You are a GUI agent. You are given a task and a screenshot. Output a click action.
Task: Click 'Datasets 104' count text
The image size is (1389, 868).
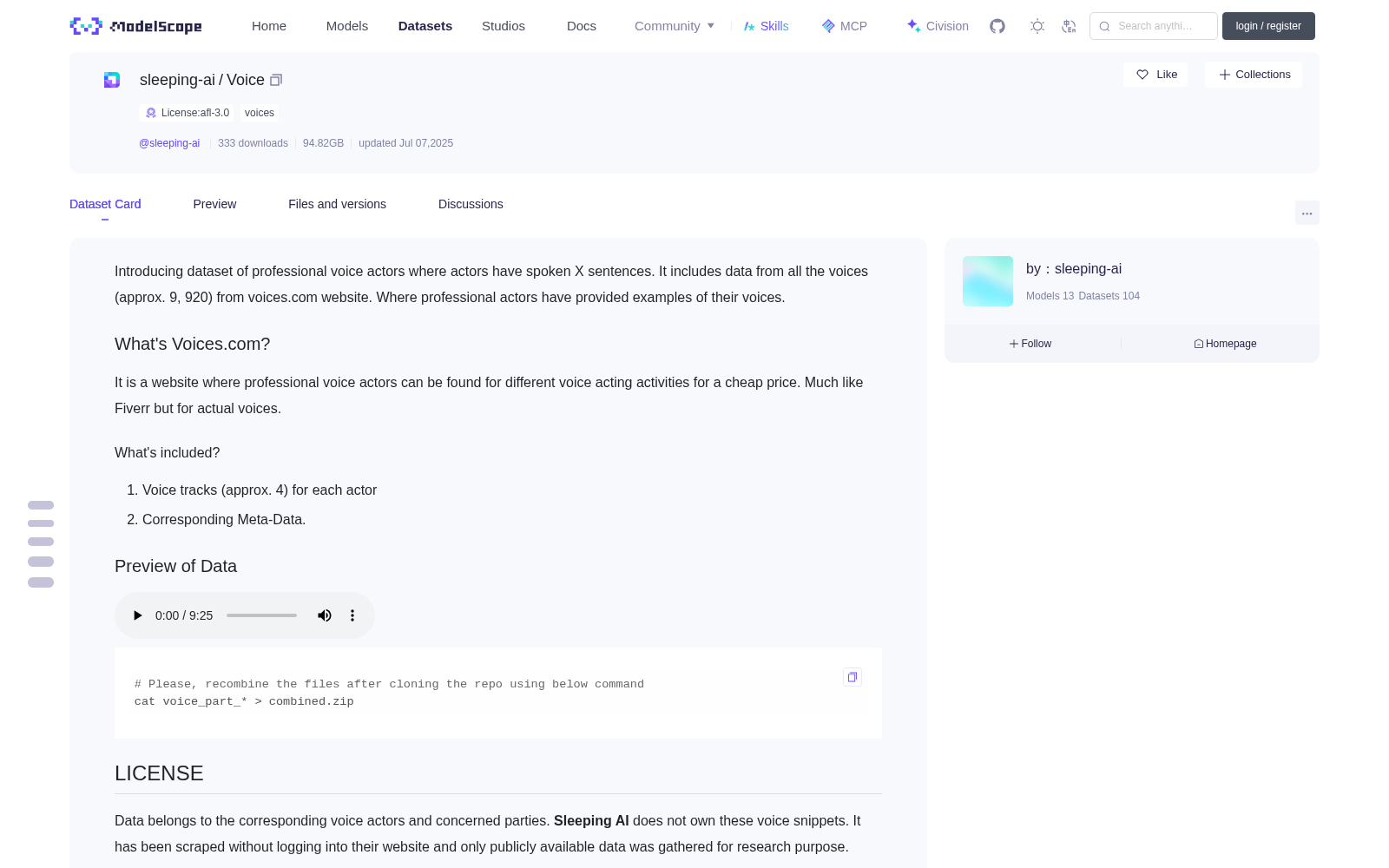[x=1109, y=296]
